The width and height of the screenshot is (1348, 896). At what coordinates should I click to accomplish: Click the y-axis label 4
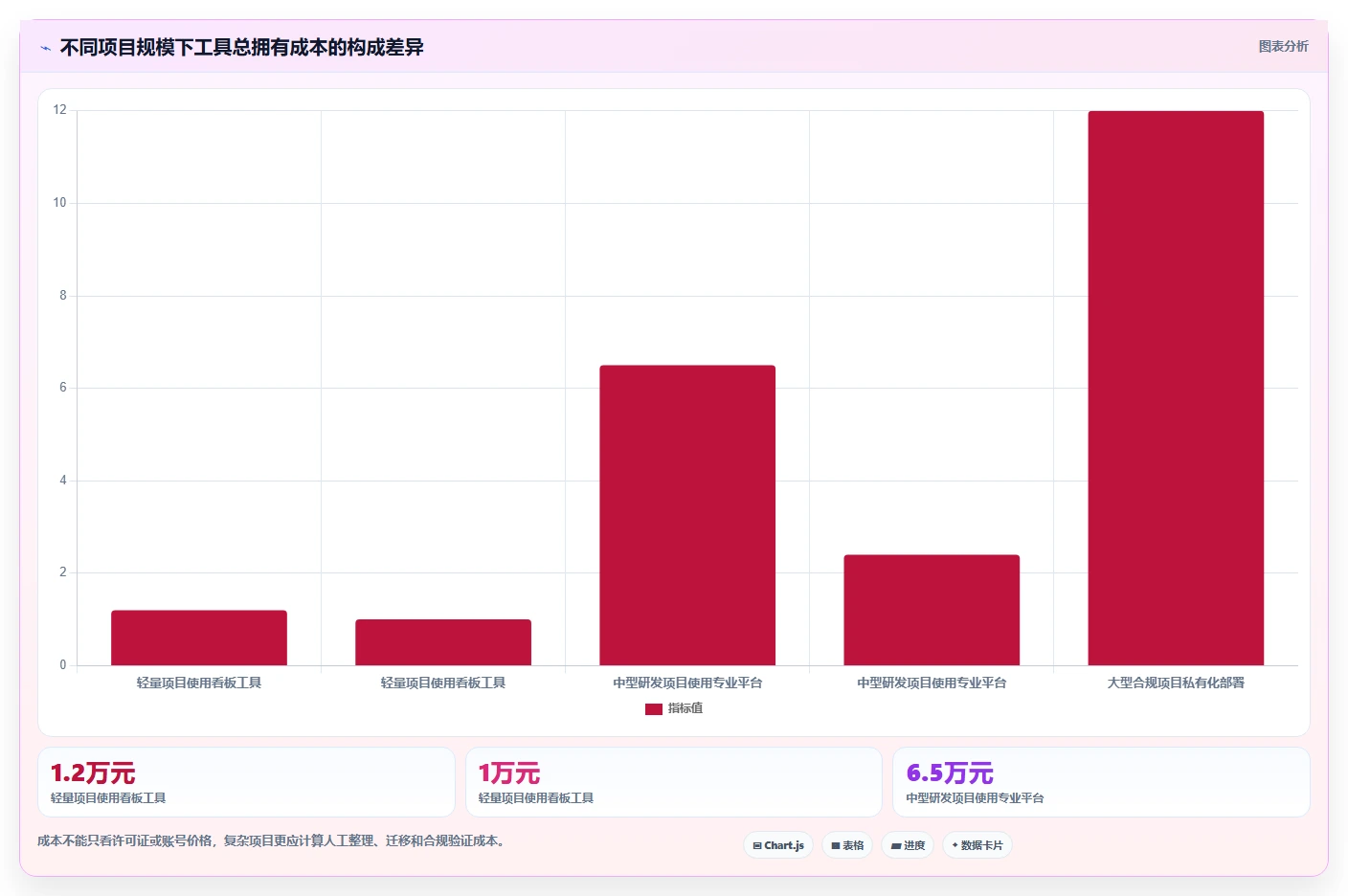tap(63, 481)
